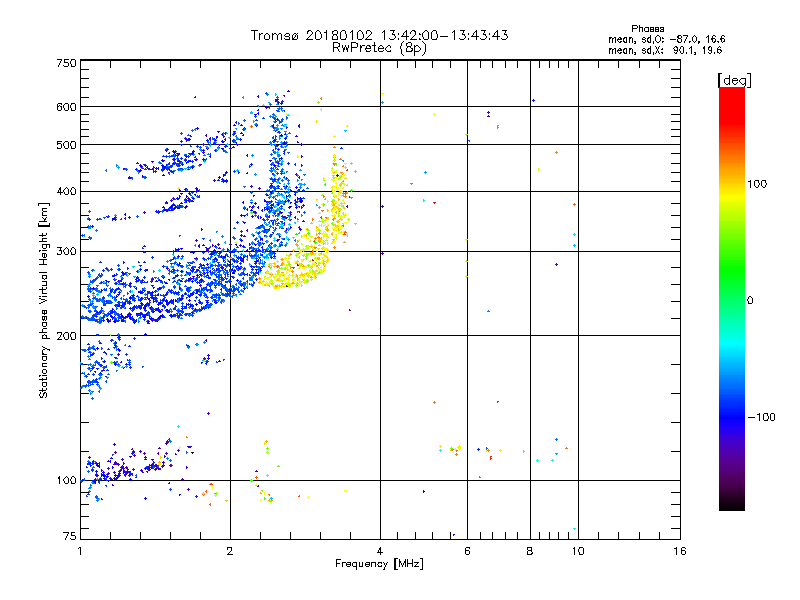Click the '[deg]' colorbar unit label

point(734,80)
